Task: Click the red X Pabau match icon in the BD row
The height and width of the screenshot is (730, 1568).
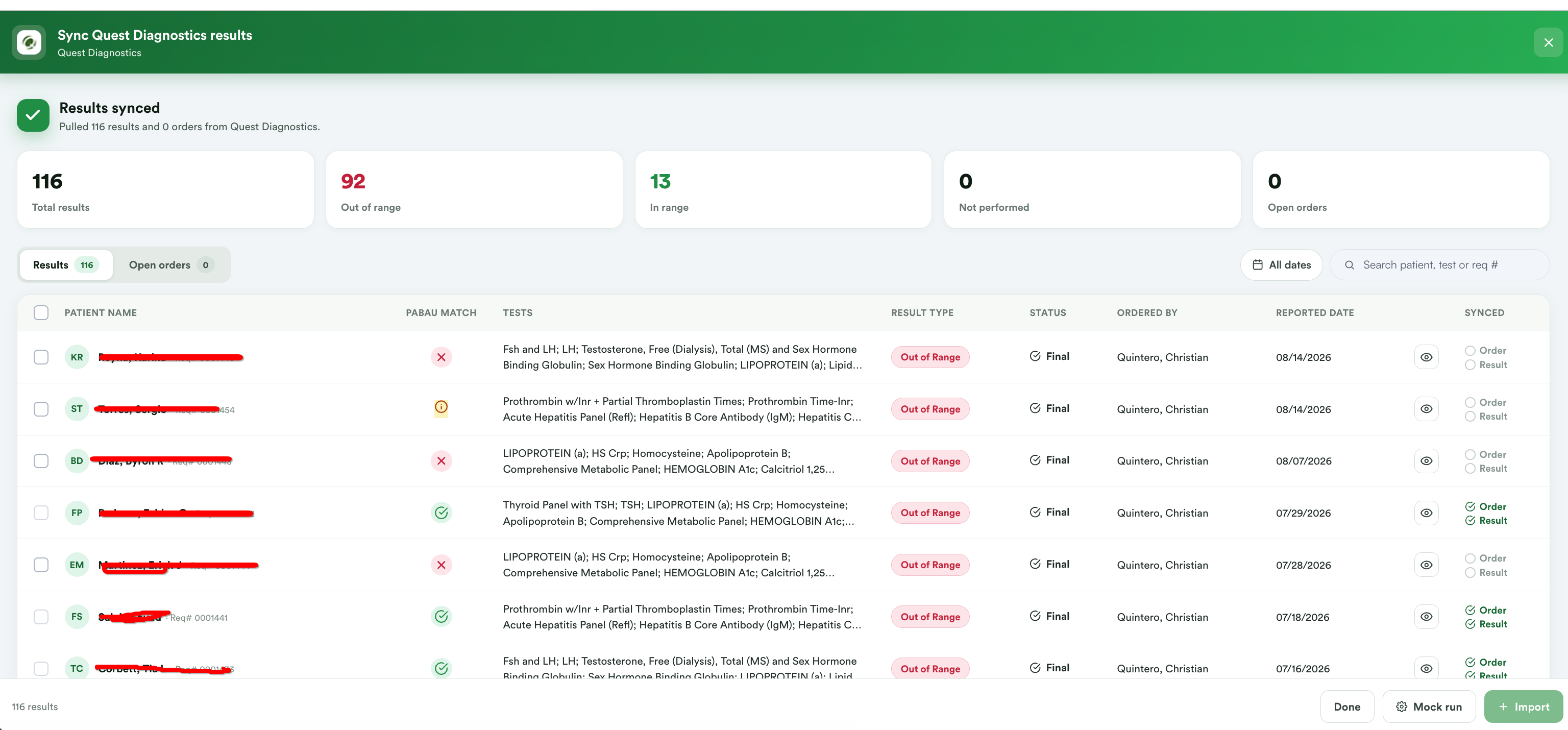Action: tap(440, 461)
